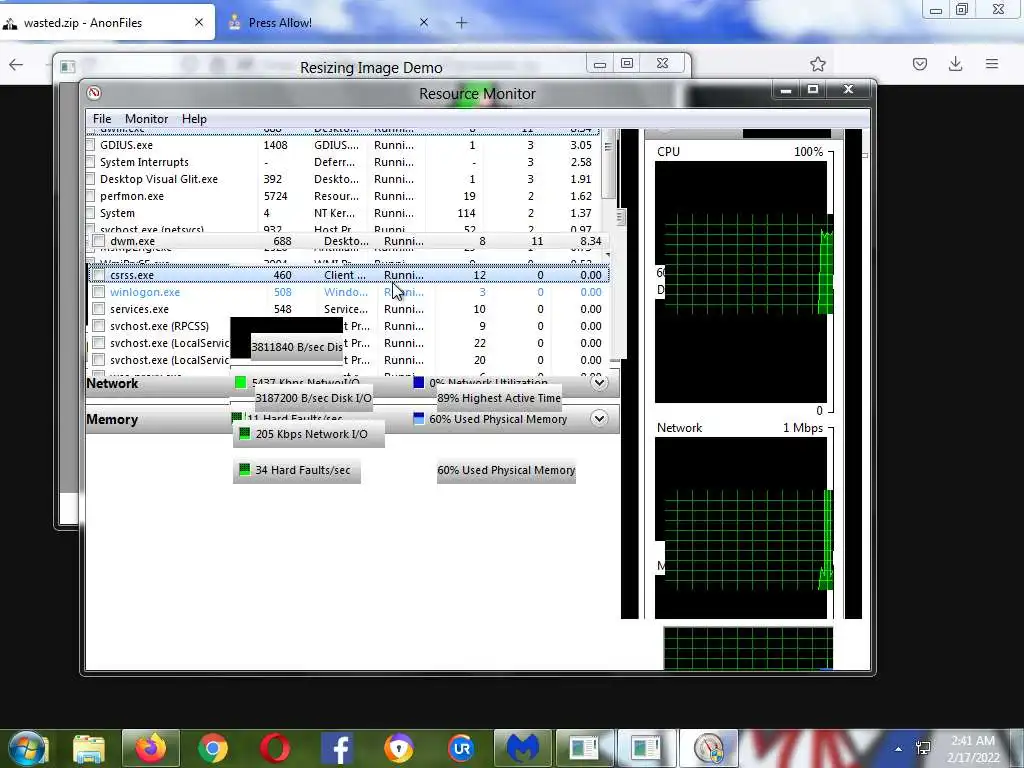Screen dimensions: 1024x768
Task: Close the Press Allow! tab
Action: 424,22
